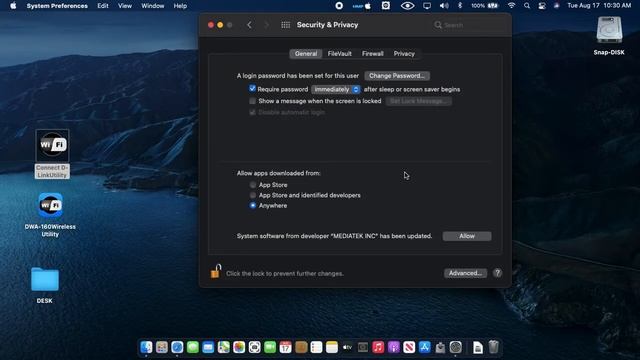The height and width of the screenshot is (360, 640).
Task: Open News from the dock
Action: click(409, 347)
